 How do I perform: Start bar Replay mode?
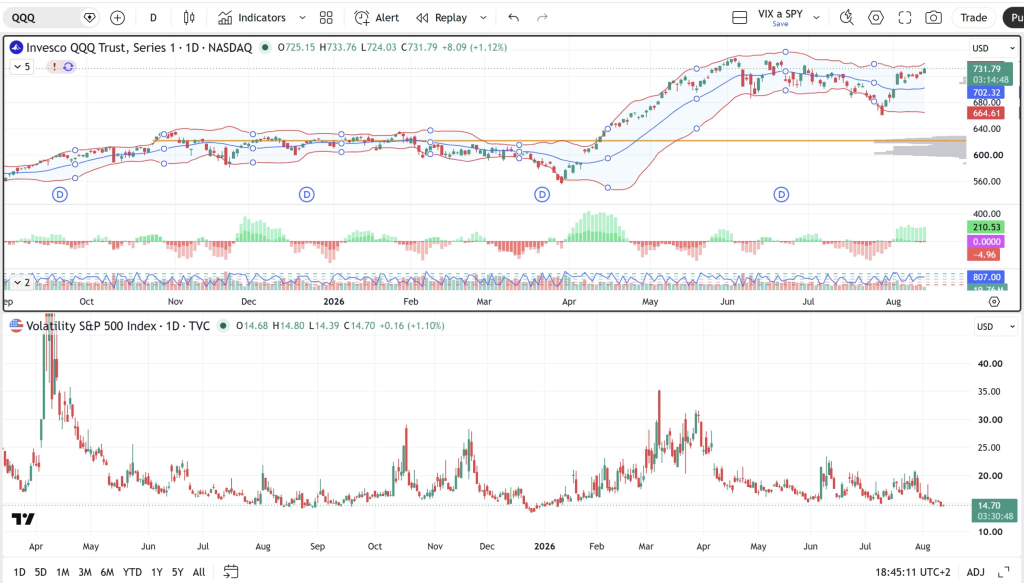tap(442, 18)
